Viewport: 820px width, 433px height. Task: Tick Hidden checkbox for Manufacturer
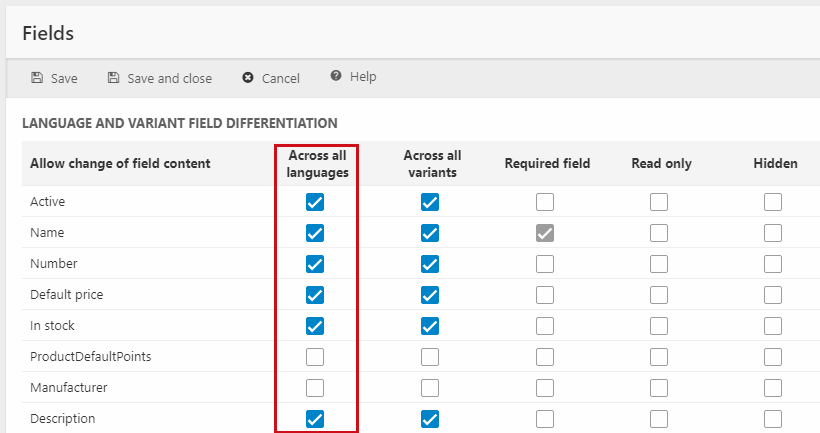773,388
